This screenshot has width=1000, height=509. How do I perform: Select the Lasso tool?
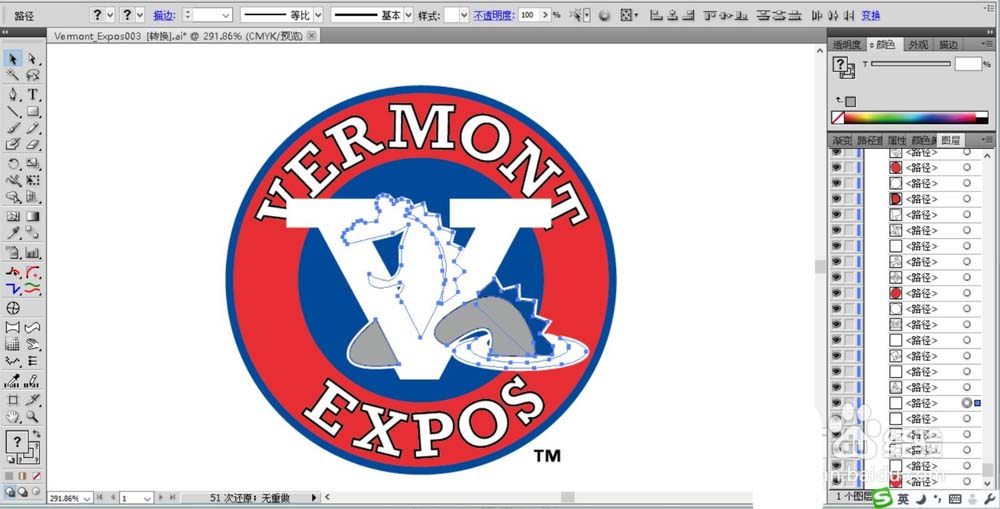pos(33,75)
